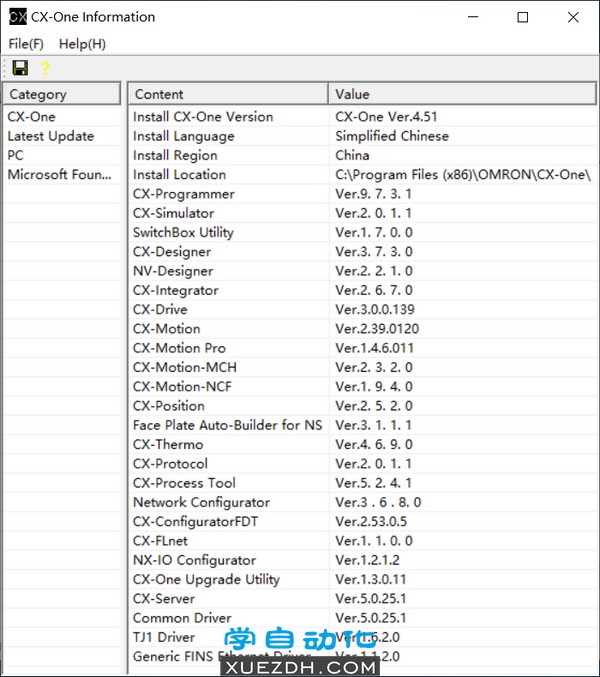The height and width of the screenshot is (677, 600).
Task: Select the CX-ConfiguratorFDT row
Action: [363, 522]
